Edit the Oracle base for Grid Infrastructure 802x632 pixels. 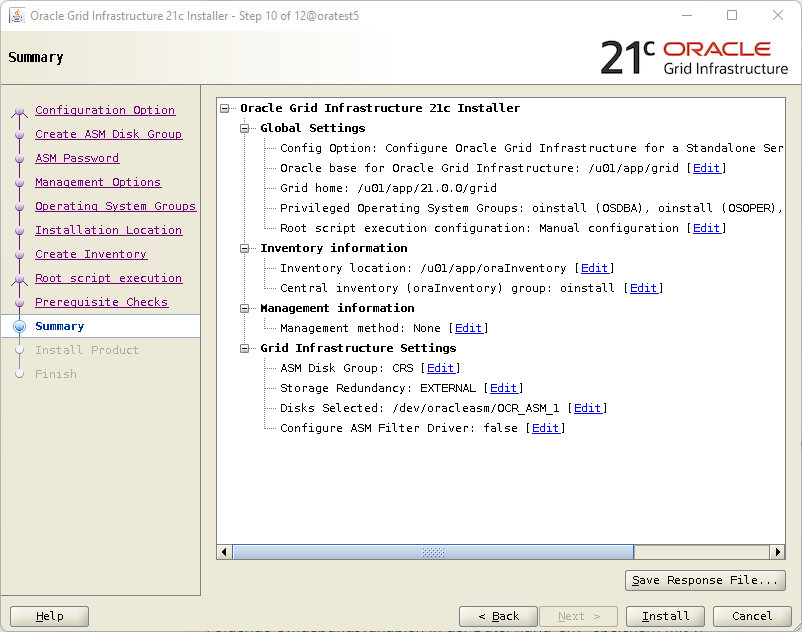706,168
